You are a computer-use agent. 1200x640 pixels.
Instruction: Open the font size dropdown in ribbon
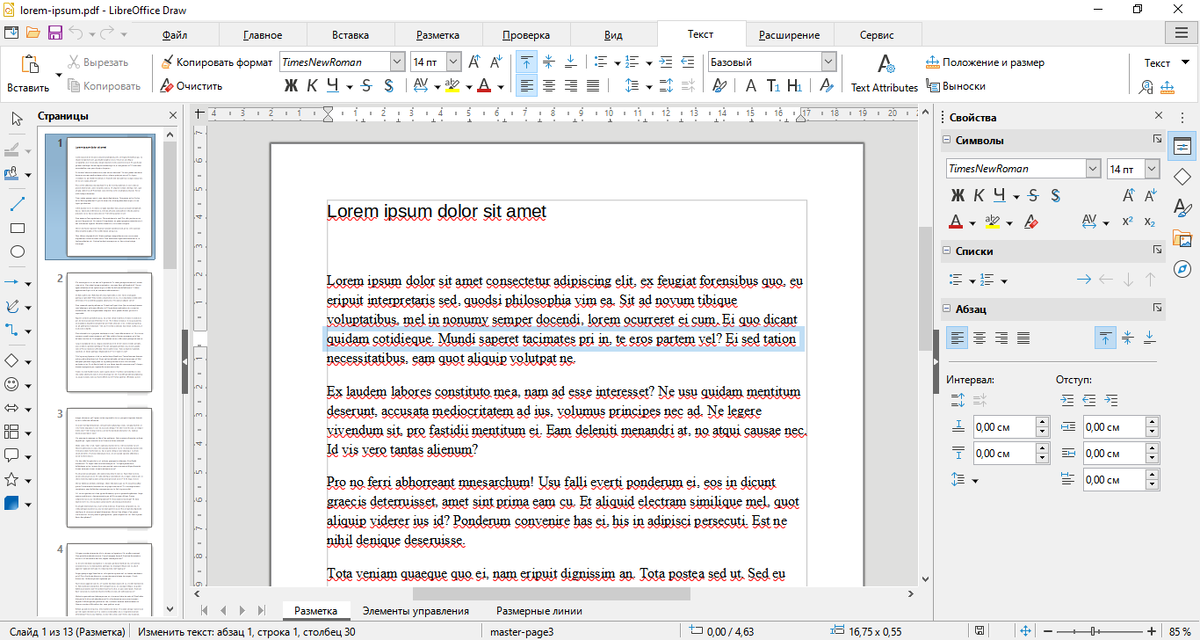453,62
